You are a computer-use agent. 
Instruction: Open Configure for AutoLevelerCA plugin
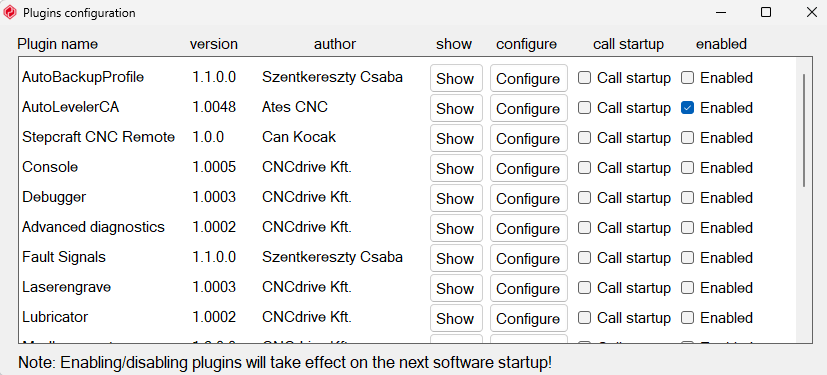tap(528, 109)
